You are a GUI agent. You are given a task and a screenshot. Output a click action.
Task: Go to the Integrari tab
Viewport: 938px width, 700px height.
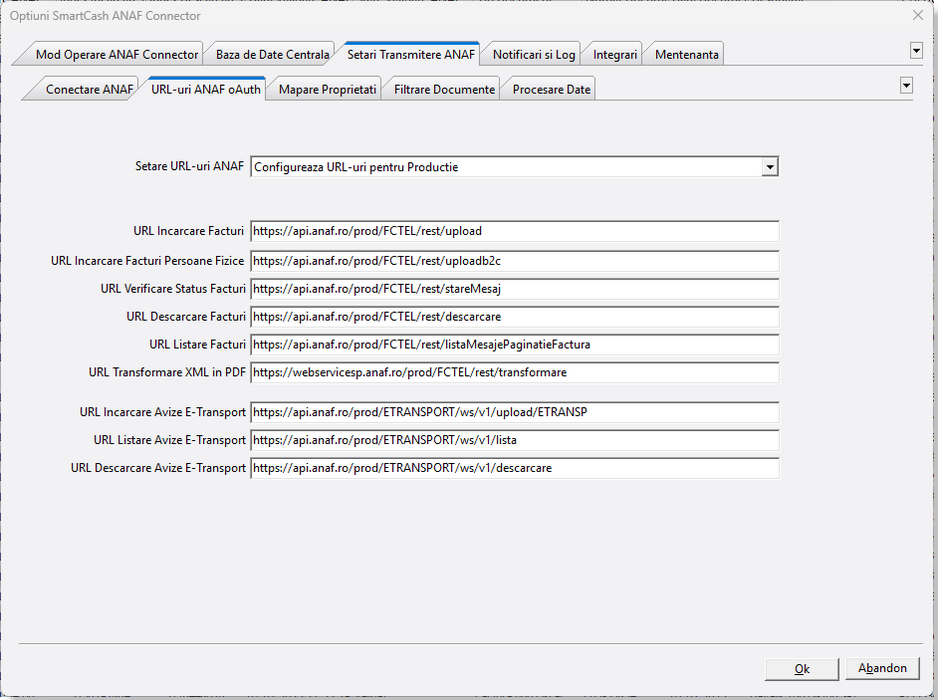(615, 54)
